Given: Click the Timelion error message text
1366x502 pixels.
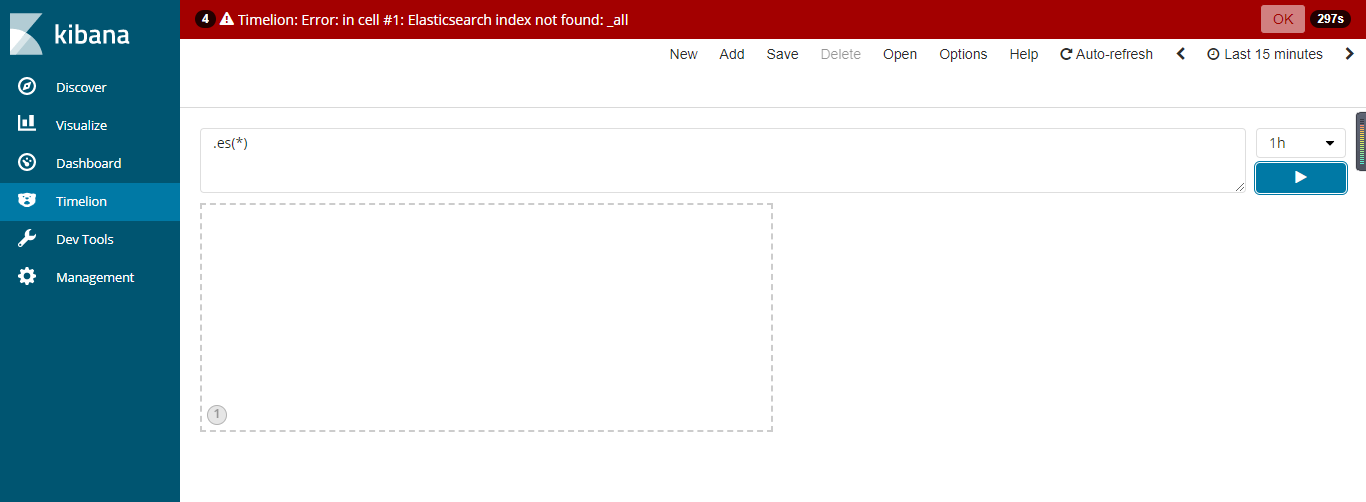Looking at the screenshot, I should pos(433,19).
